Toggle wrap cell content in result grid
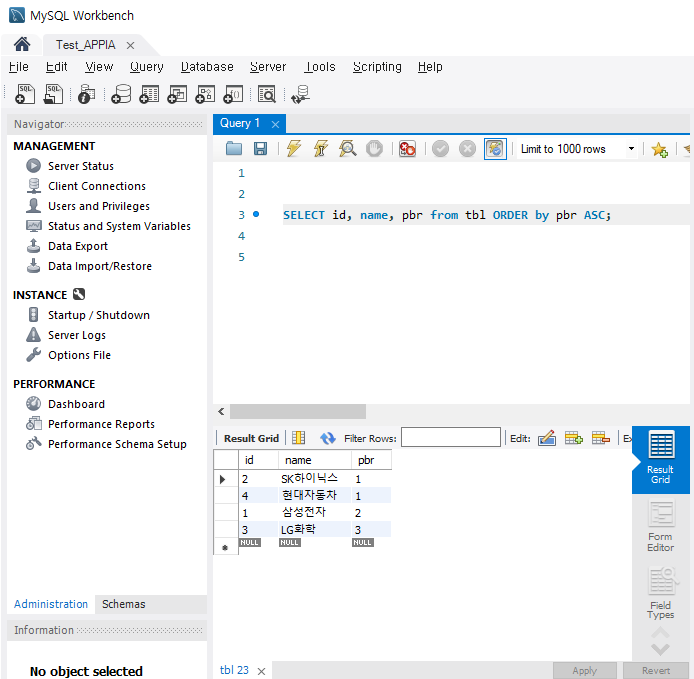This screenshot has width=694, height=679. click(299, 438)
